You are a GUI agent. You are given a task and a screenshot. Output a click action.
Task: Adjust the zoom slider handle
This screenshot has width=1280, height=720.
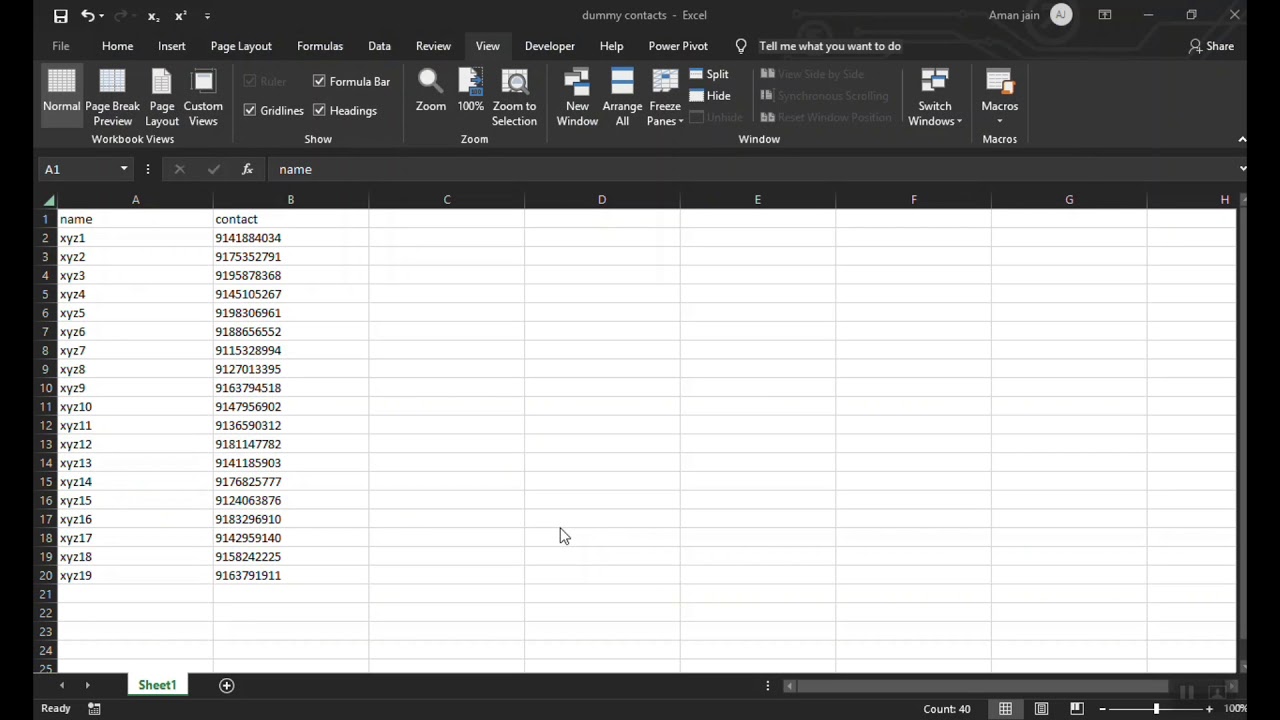(1156, 709)
